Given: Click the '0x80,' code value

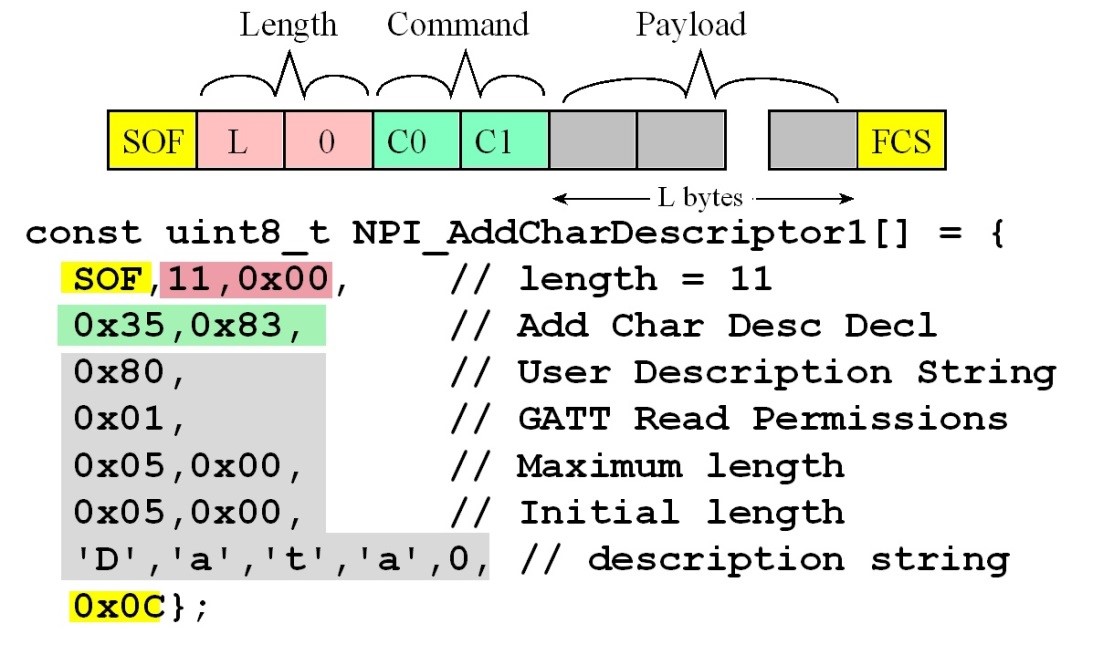Looking at the screenshot, I should pos(129,371).
